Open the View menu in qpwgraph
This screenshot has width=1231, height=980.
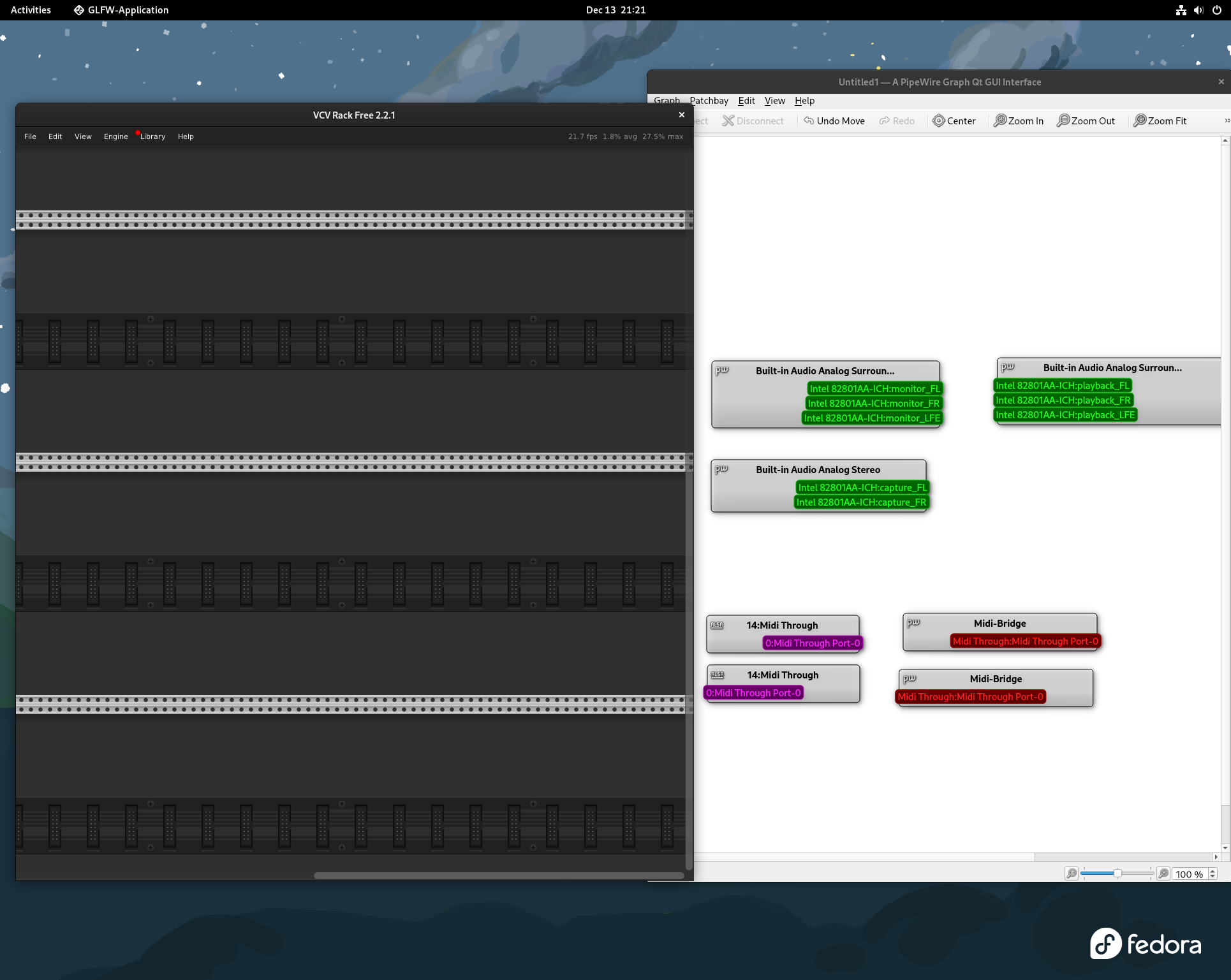point(775,101)
